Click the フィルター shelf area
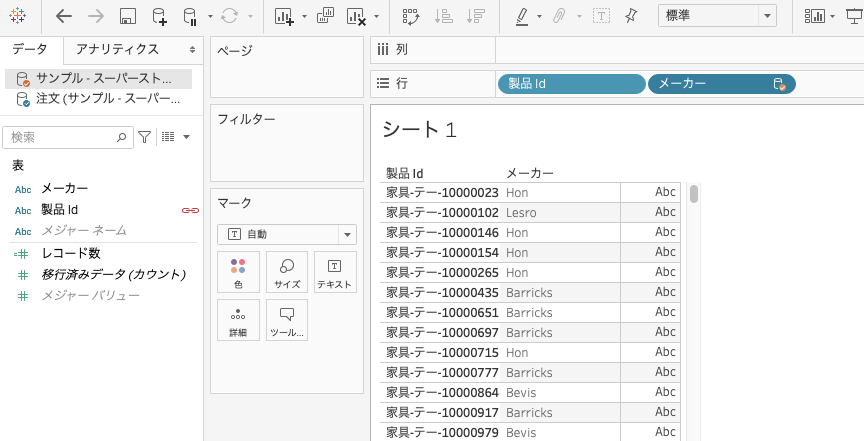Image resolution: width=864 pixels, height=441 pixels. pos(287,143)
